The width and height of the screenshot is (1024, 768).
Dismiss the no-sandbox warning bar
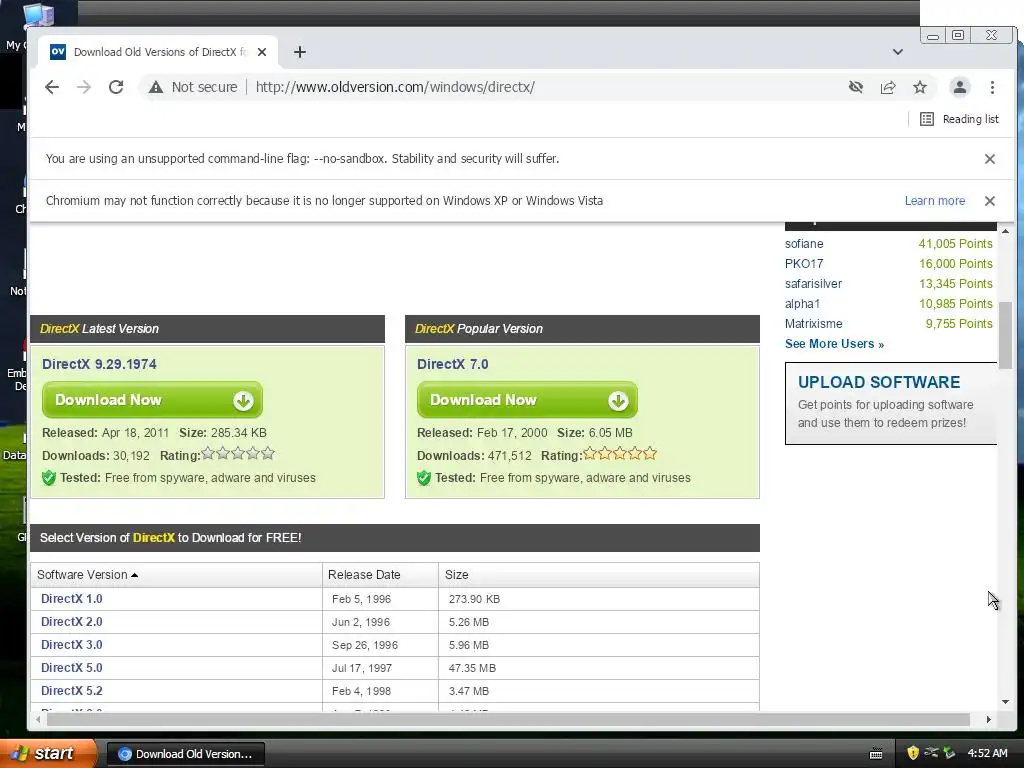click(989, 159)
